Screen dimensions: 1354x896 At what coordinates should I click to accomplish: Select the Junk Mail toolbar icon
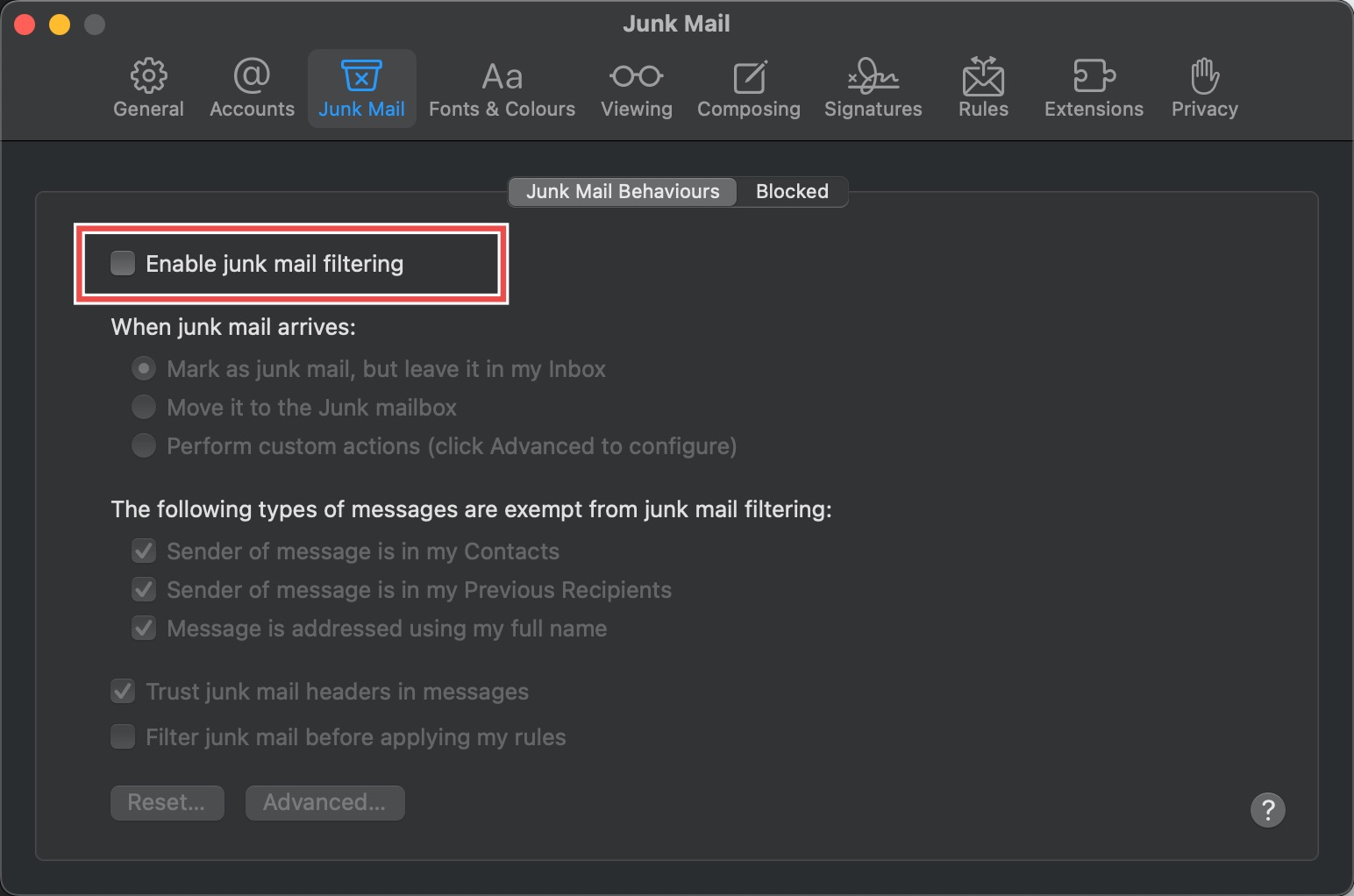click(x=361, y=88)
